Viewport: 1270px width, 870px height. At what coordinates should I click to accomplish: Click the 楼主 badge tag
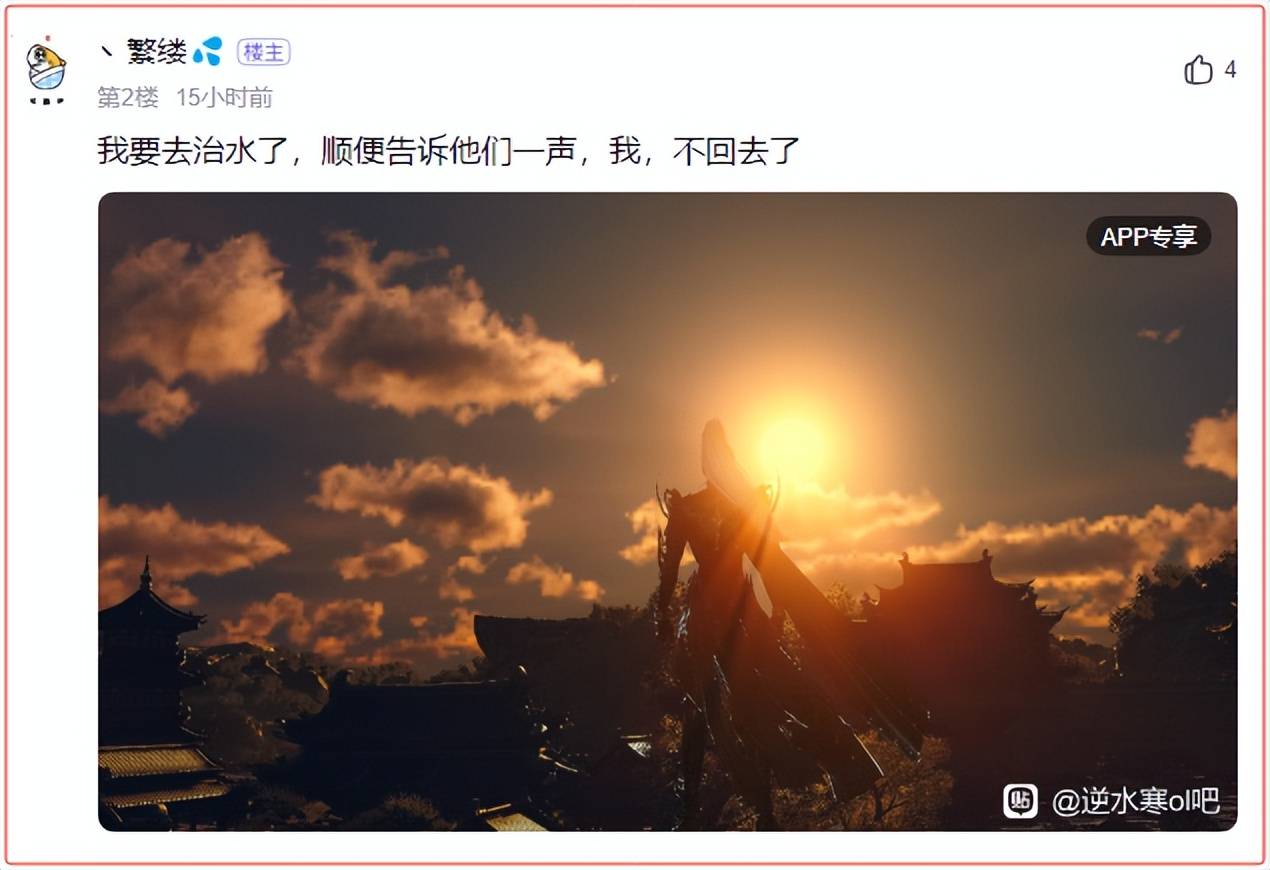[x=264, y=52]
